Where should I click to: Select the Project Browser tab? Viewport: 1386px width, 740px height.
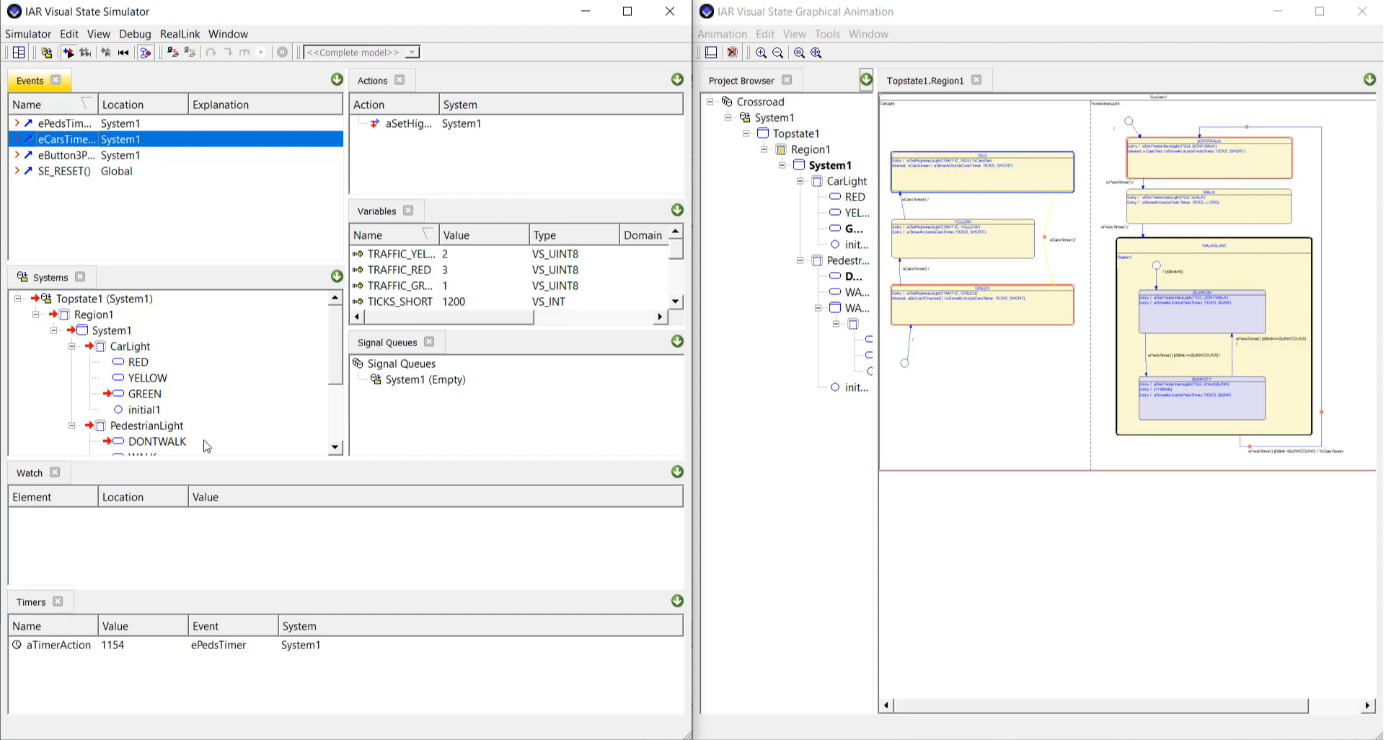point(741,80)
